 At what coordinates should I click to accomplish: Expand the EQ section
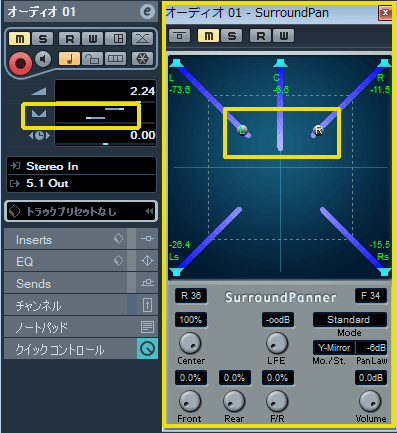65,261
